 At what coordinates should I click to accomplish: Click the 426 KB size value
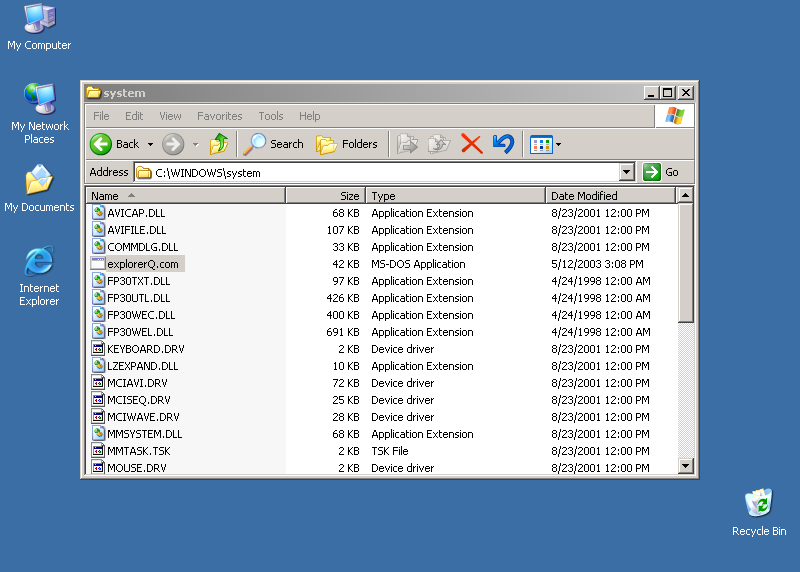click(x=342, y=297)
